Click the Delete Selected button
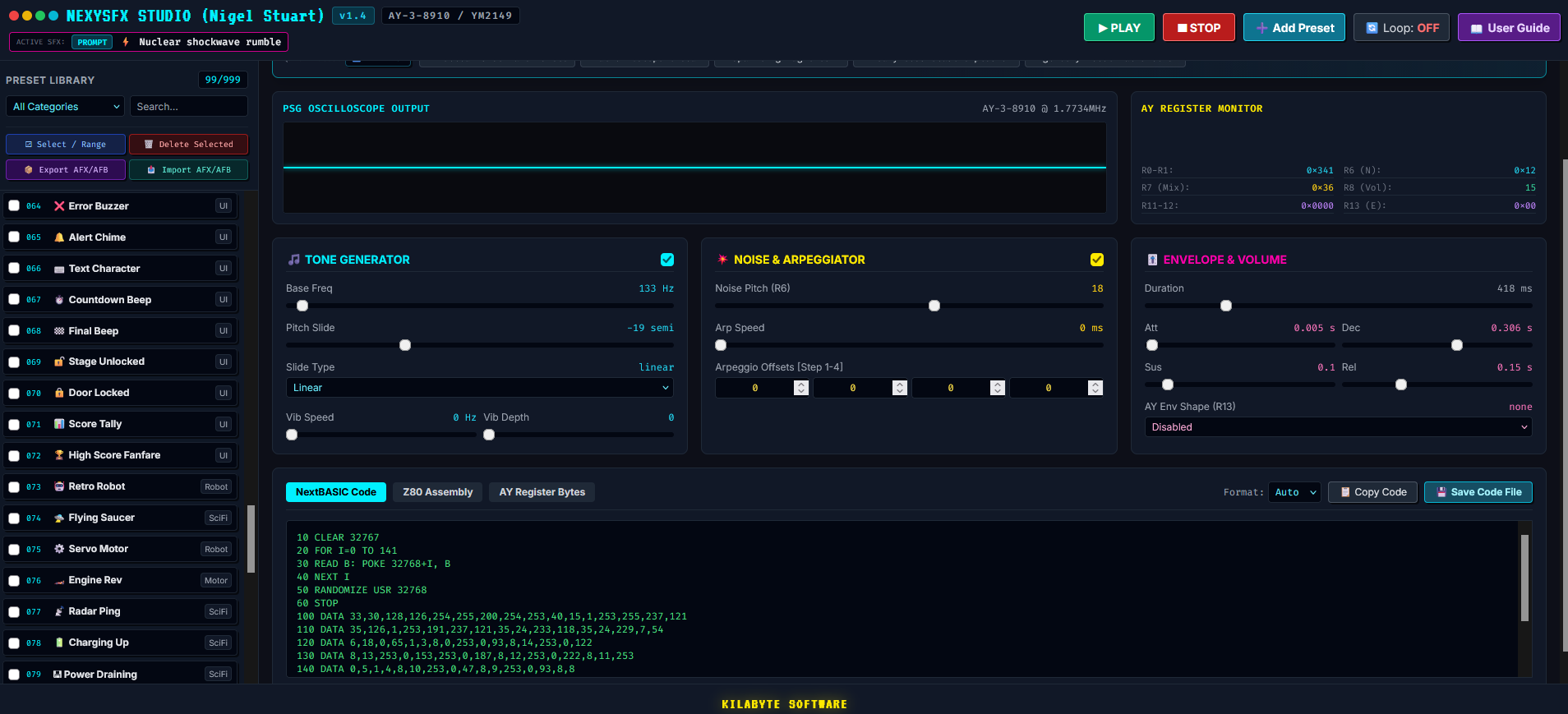 coord(188,145)
